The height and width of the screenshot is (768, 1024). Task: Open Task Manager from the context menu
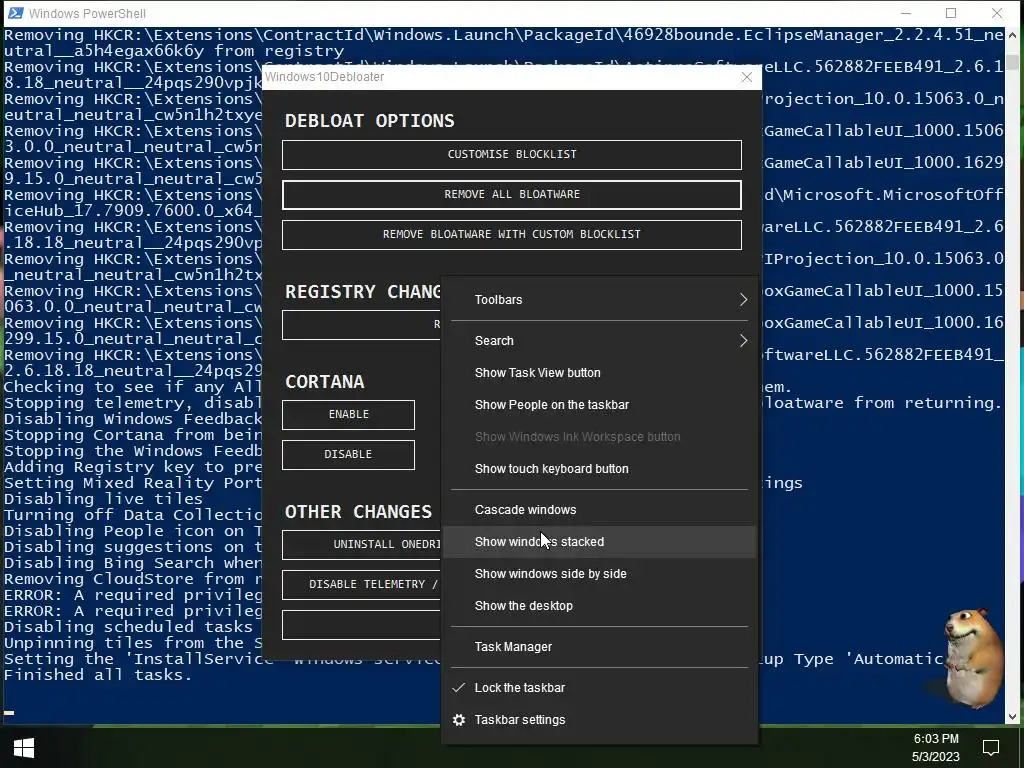[x=600, y=647]
